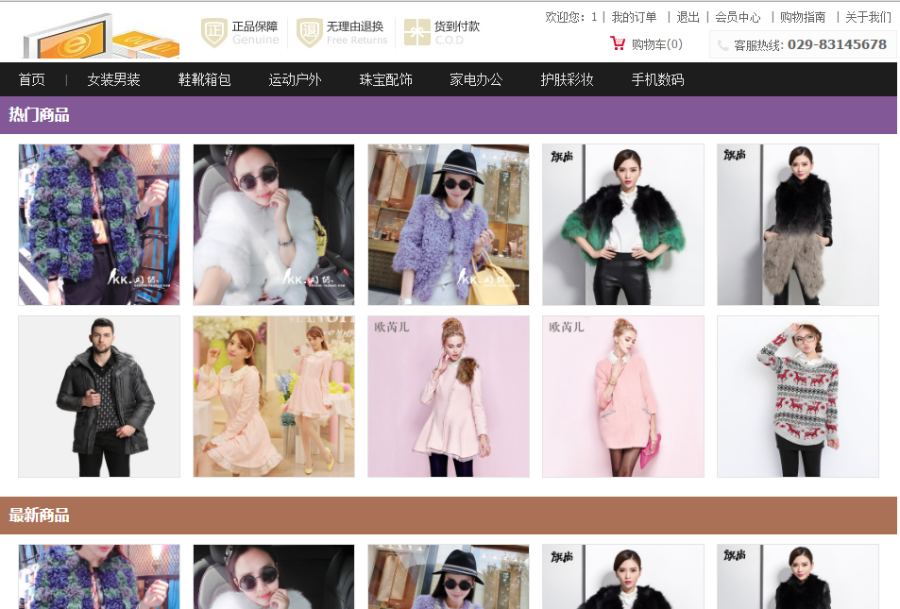
Task: Open 珠宝配饰 category
Action: pyautogui.click(x=386, y=80)
